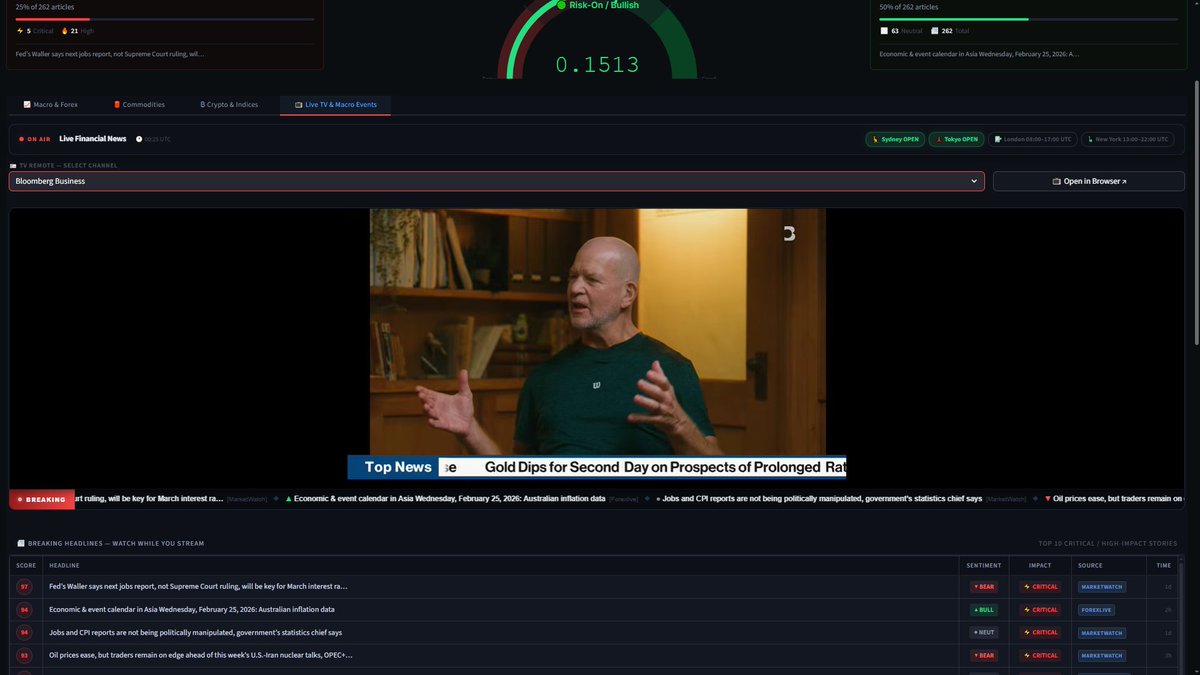Viewport: 1200px width, 675px height.
Task: Click CRITICAL tag on Jobs and CPI row
Action: 1040,632
